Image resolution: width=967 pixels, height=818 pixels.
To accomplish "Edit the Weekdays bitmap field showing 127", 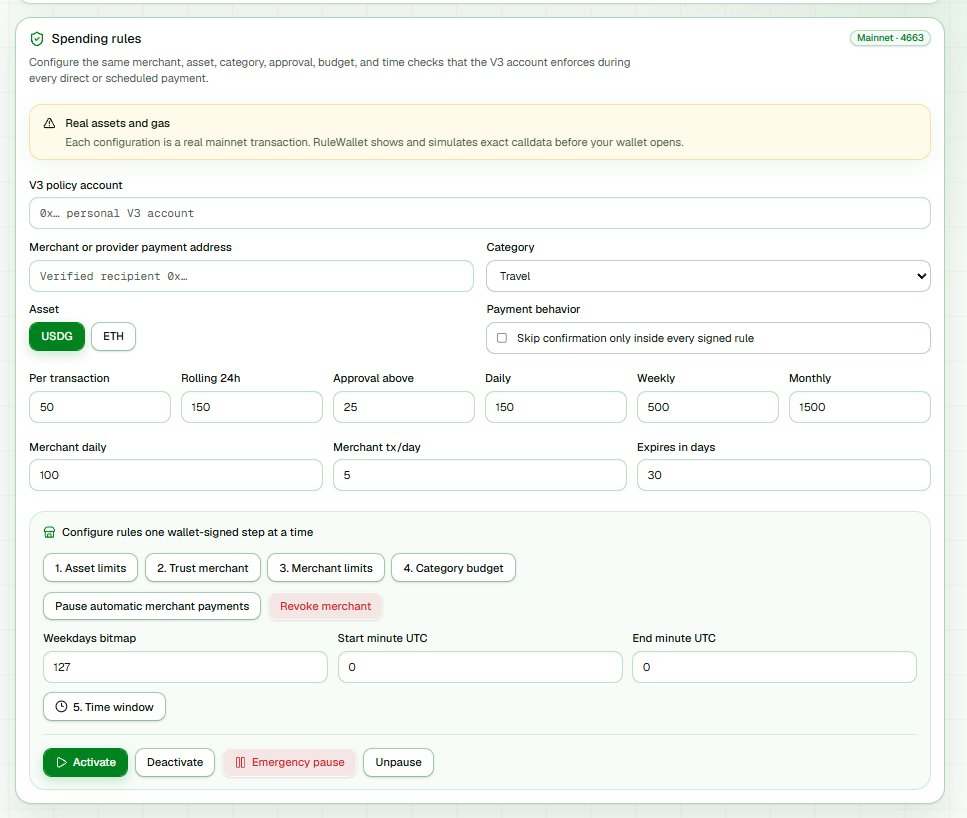I will tap(185, 667).
